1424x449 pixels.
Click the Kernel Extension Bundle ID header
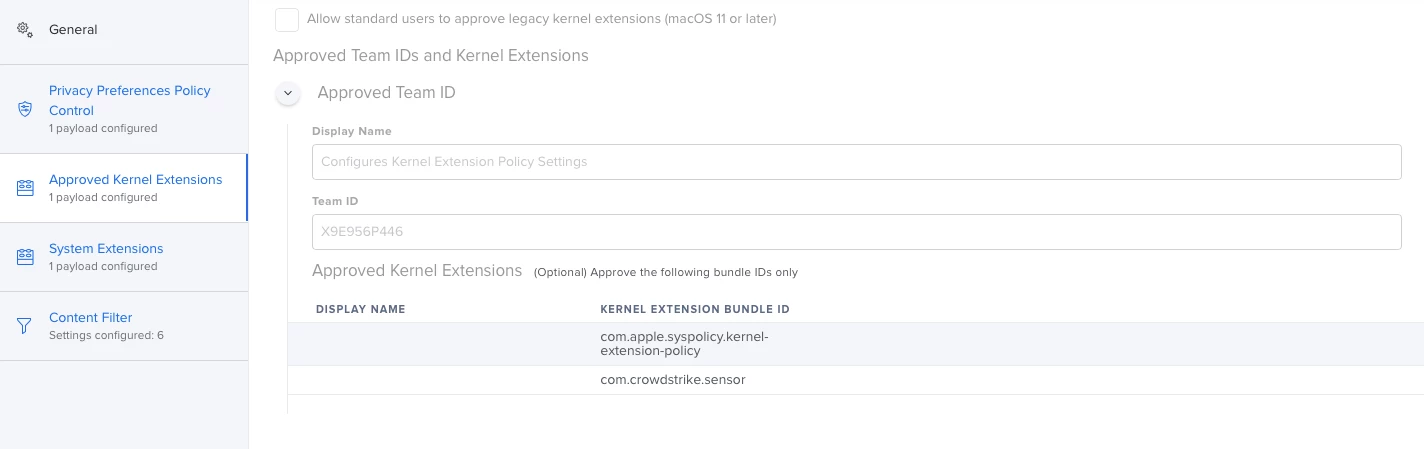coord(695,309)
